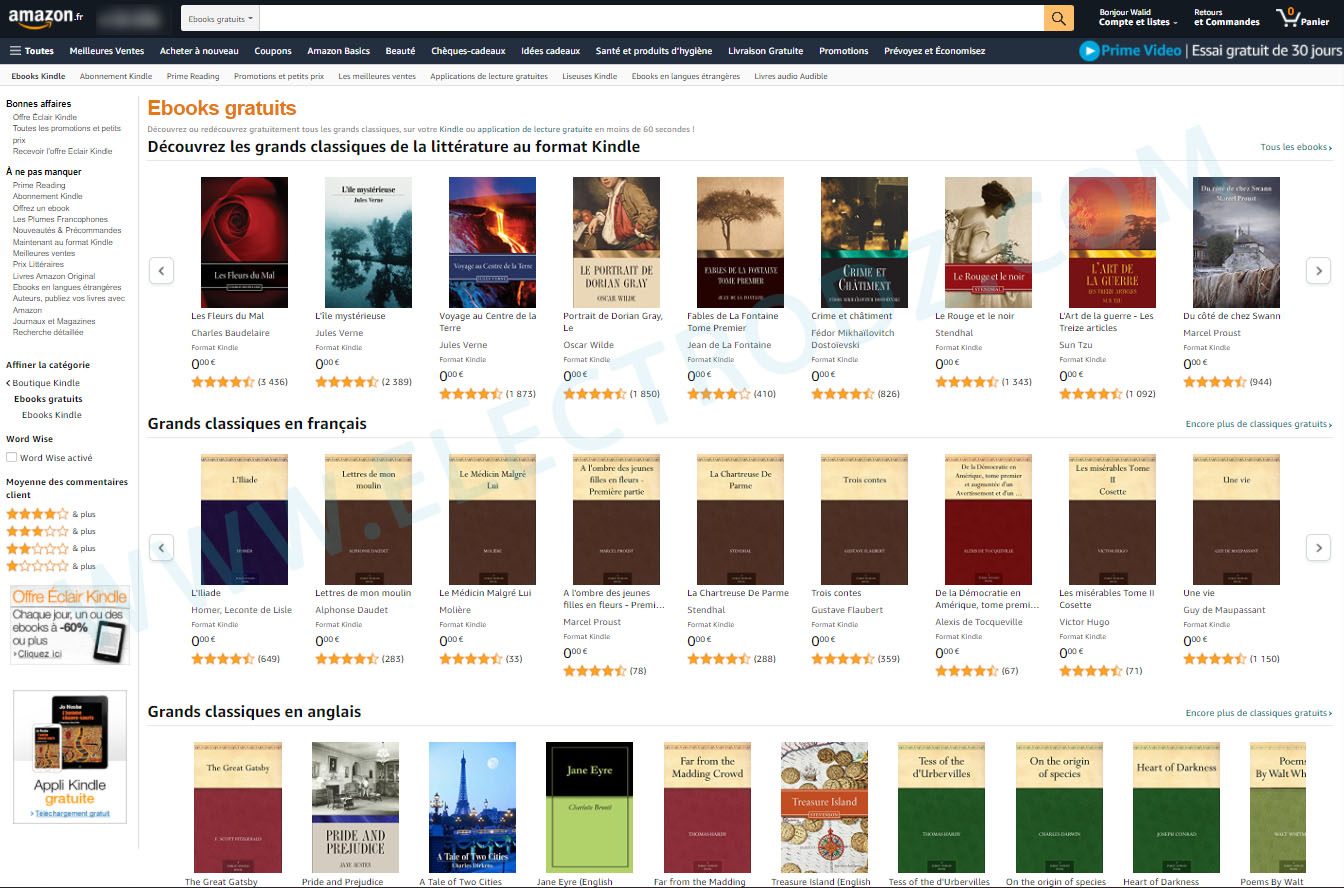The height and width of the screenshot is (888, 1344).
Task: Open Les Fleurs du Mal cover
Action: (x=244, y=242)
